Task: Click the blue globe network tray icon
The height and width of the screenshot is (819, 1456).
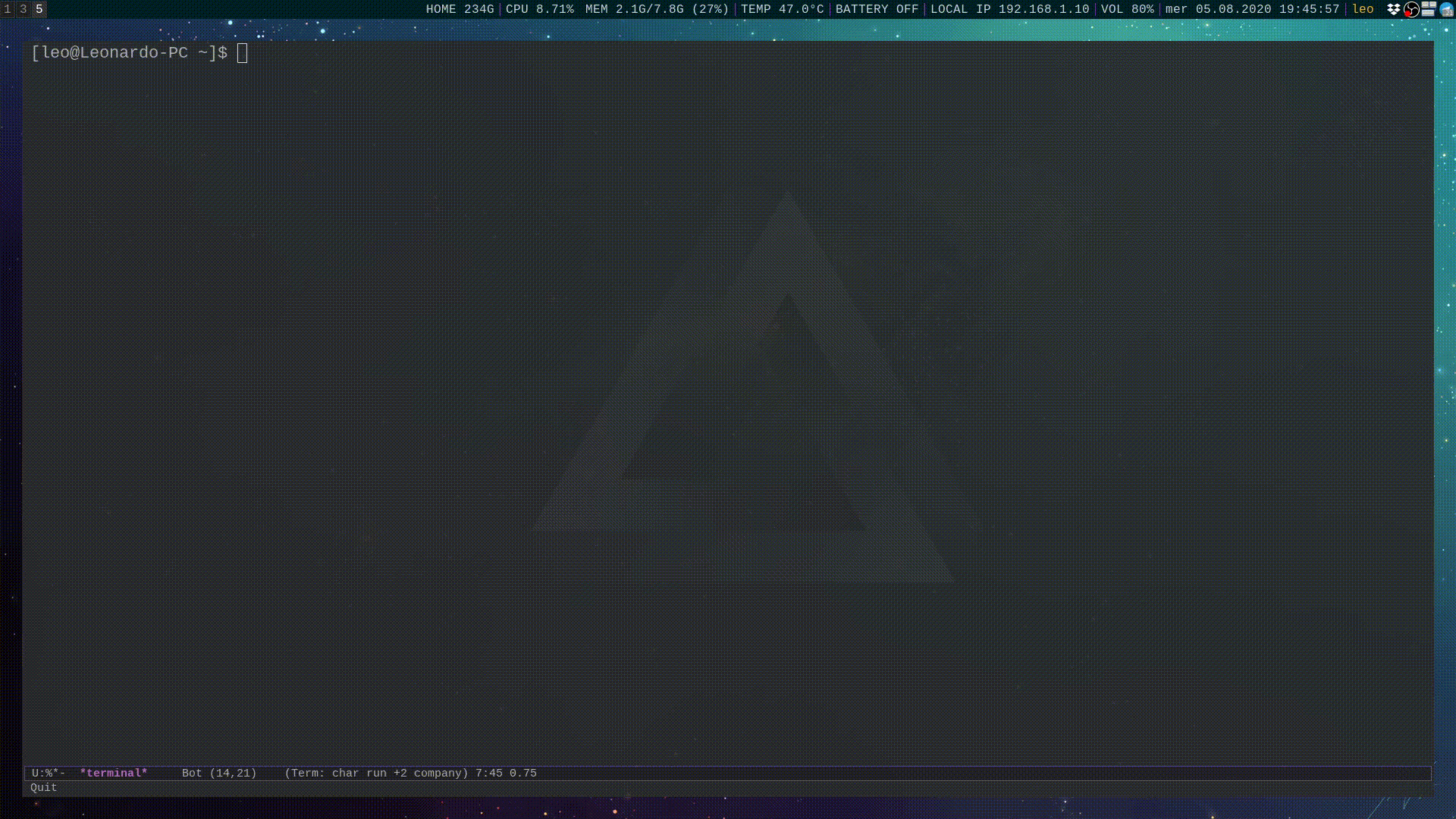Action: [1446, 9]
